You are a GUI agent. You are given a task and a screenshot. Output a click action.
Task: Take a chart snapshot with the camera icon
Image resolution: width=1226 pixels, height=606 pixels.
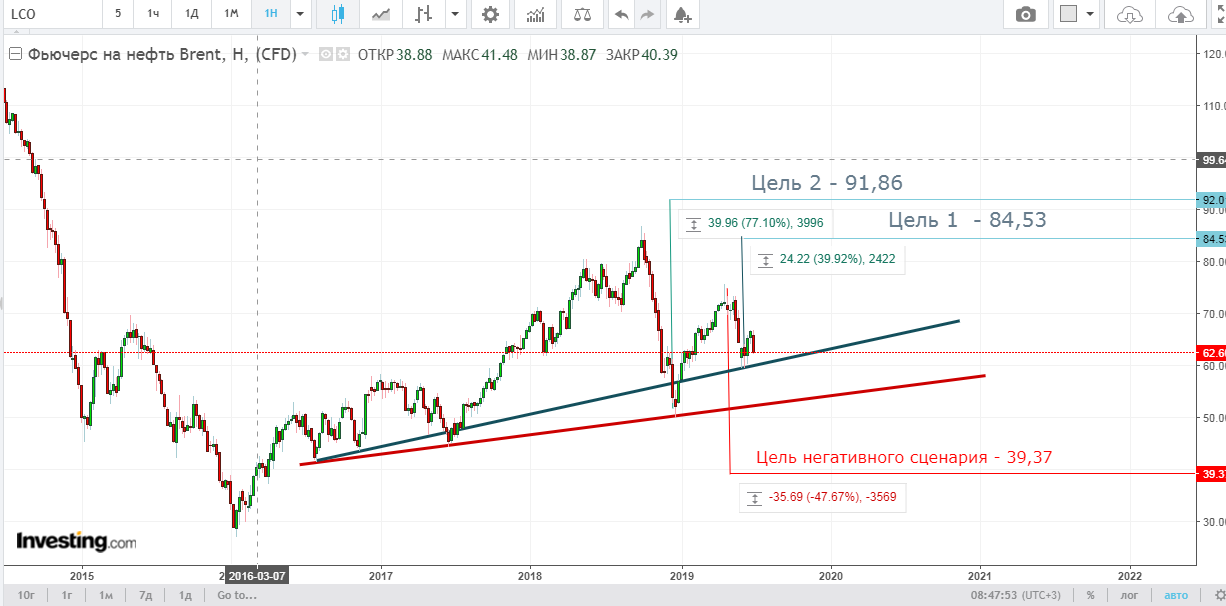click(1025, 14)
